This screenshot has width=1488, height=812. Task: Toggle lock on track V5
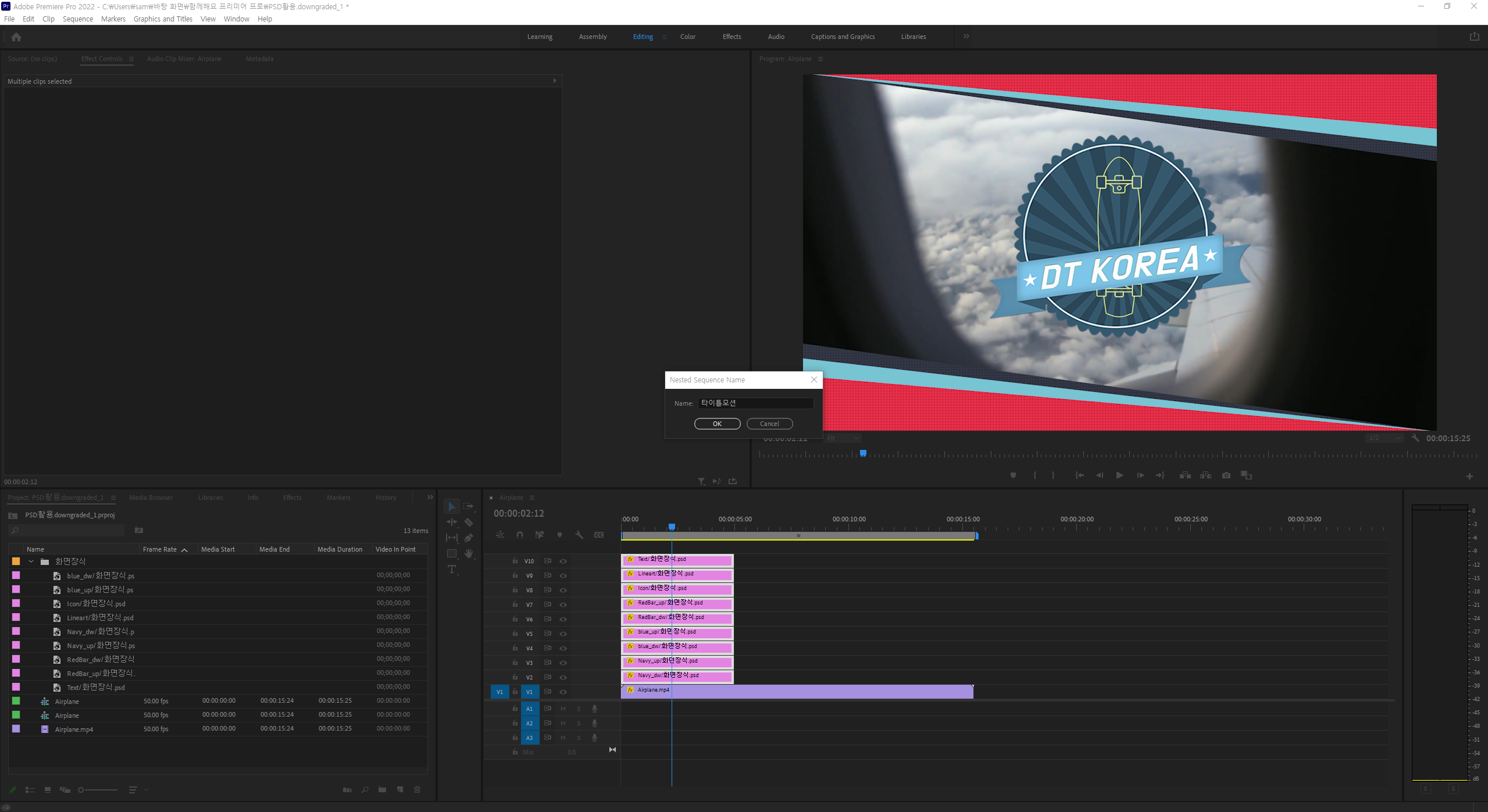[x=515, y=634]
